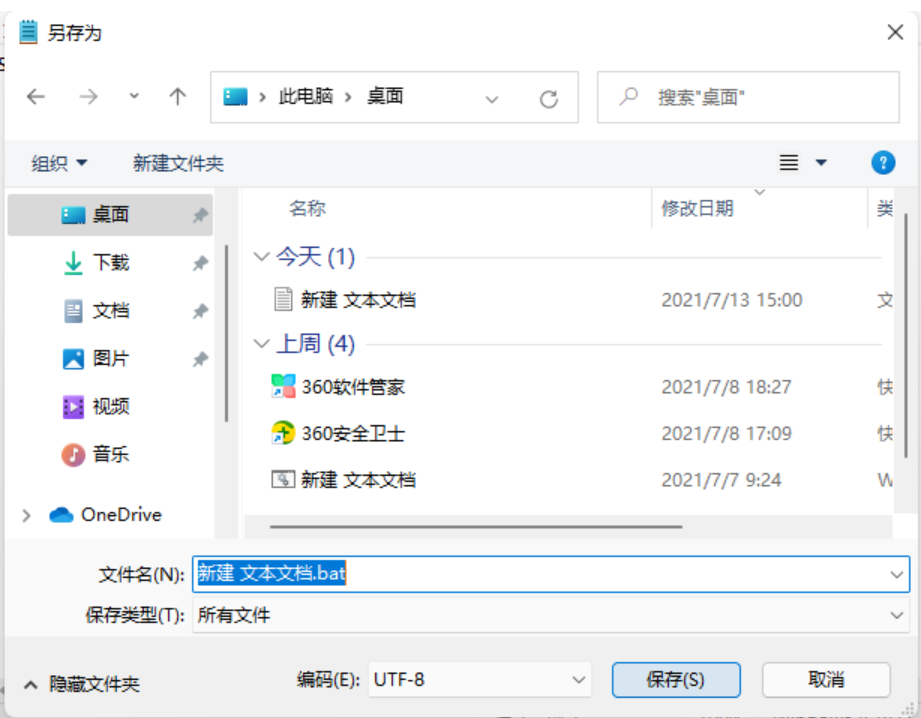Select 360软件管家 shortcut in file list
Image resolution: width=921 pixels, height=718 pixels.
tap(338, 387)
